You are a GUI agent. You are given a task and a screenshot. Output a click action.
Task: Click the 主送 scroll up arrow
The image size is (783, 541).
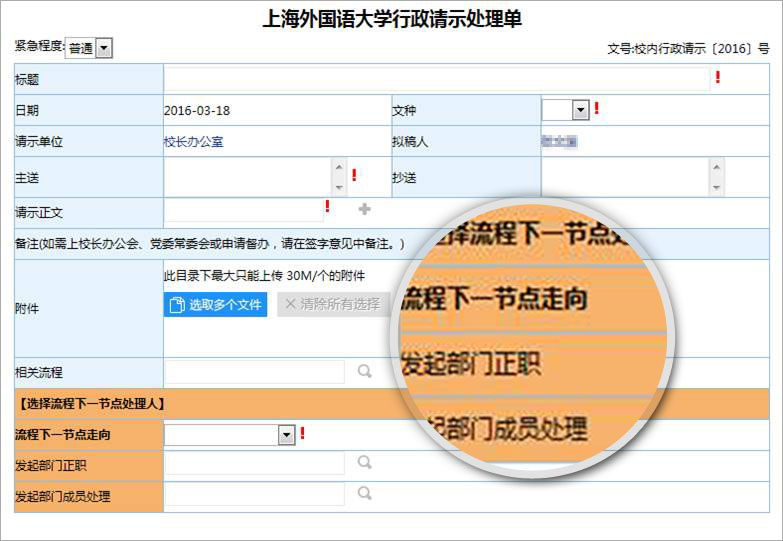pyautogui.click(x=339, y=166)
